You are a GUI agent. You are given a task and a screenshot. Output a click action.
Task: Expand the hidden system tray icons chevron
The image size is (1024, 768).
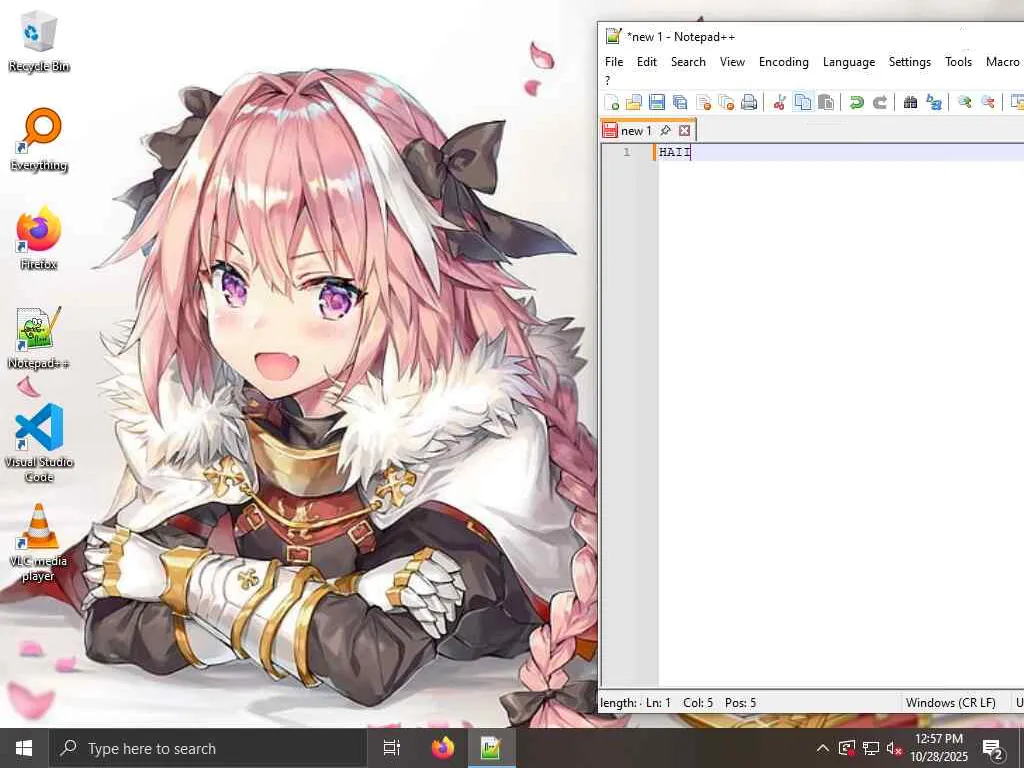coord(823,748)
